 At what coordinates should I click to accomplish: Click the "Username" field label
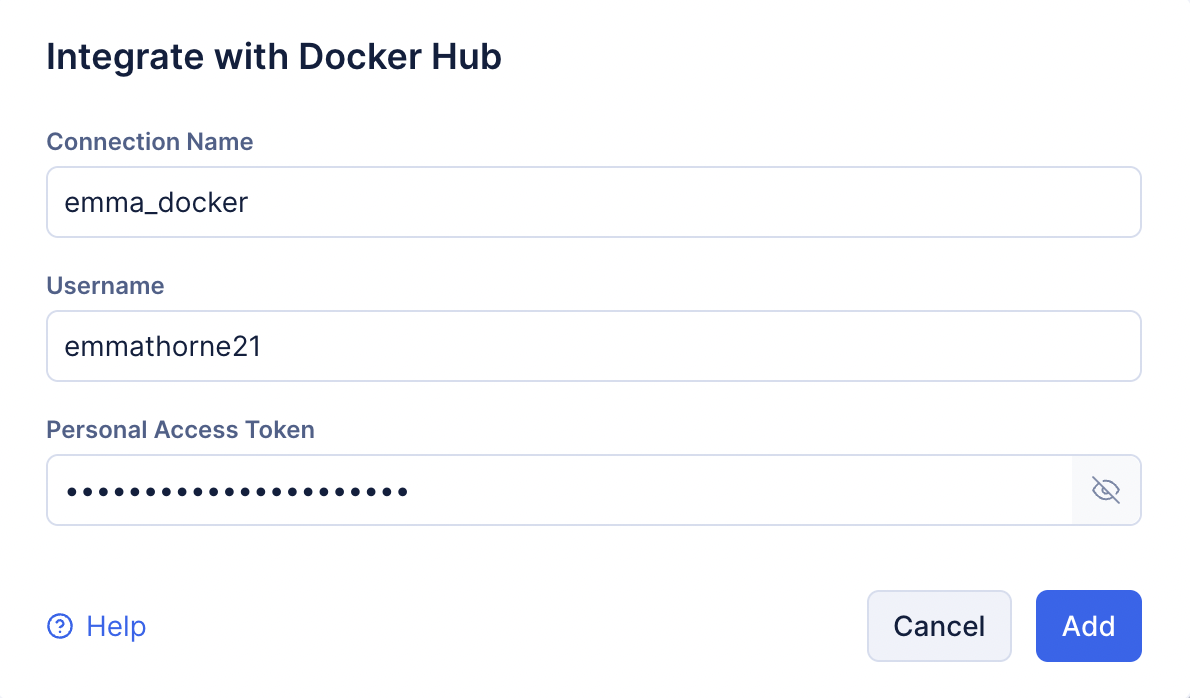pyautogui.click(x=105, y=286)
